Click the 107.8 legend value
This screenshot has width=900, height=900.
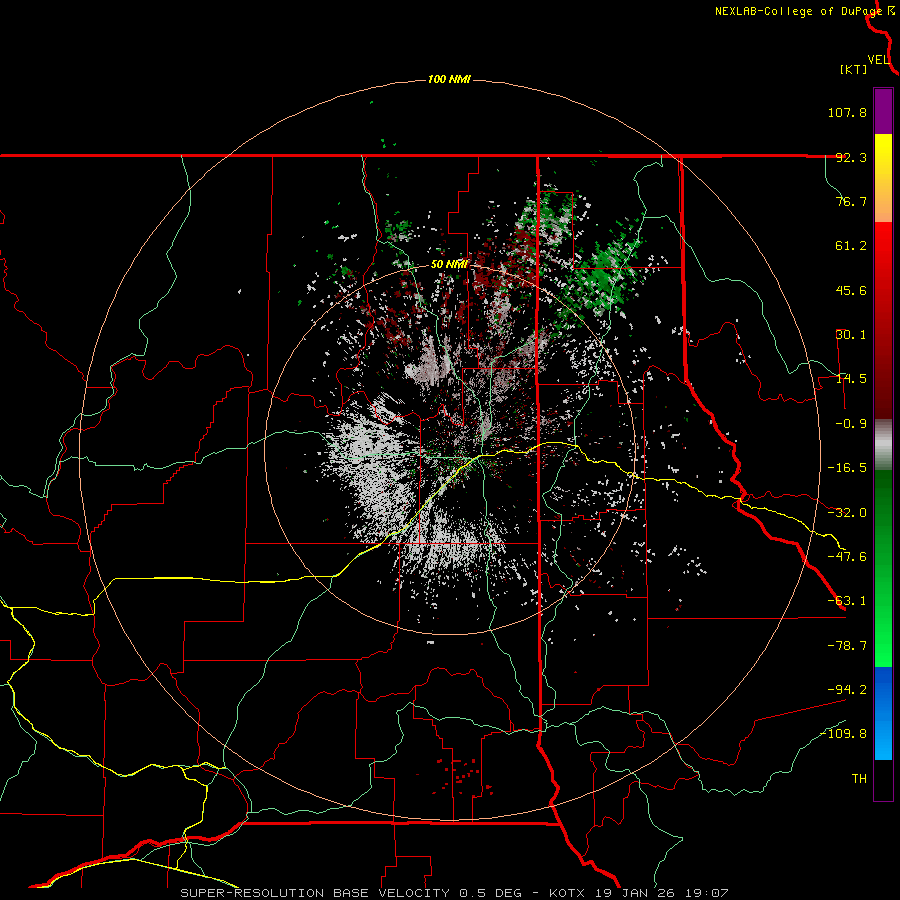pos(847,112)
